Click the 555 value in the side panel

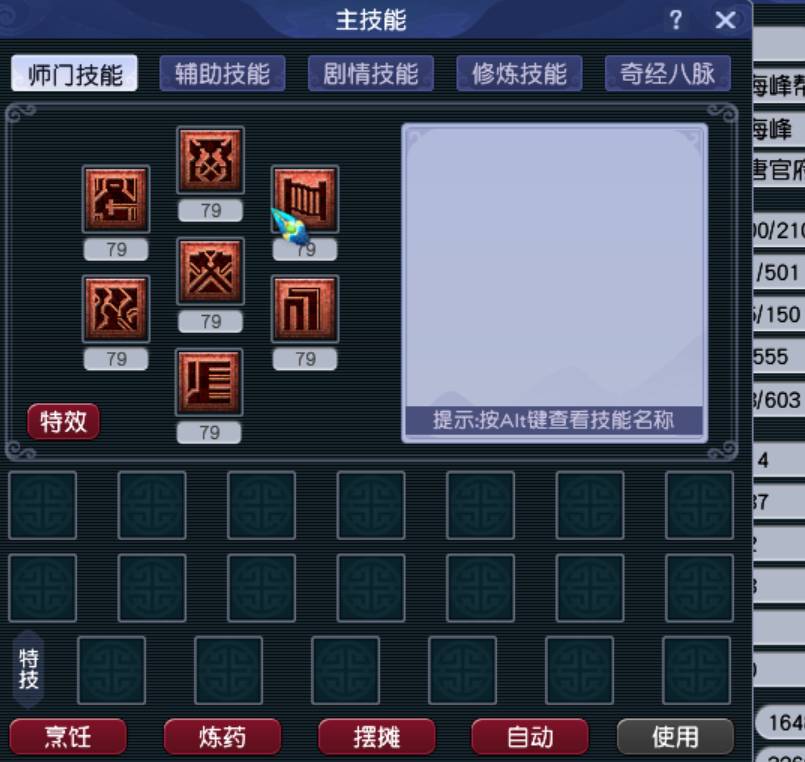click(x=771, y=357)
